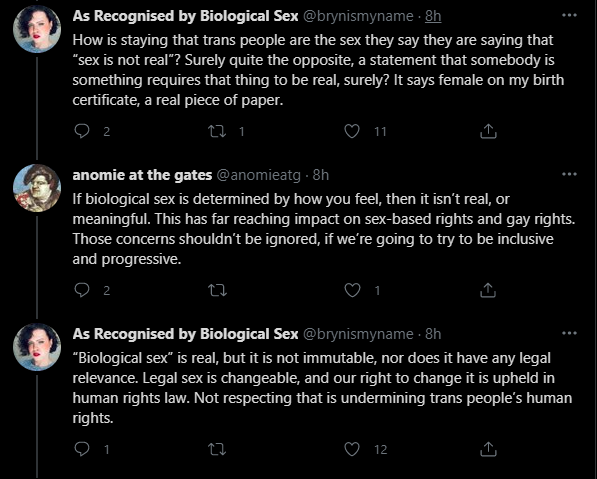Open first tweet's brynismyname avatar photo
The width and height of the screenshot is (597, 479).
point(37,29)
